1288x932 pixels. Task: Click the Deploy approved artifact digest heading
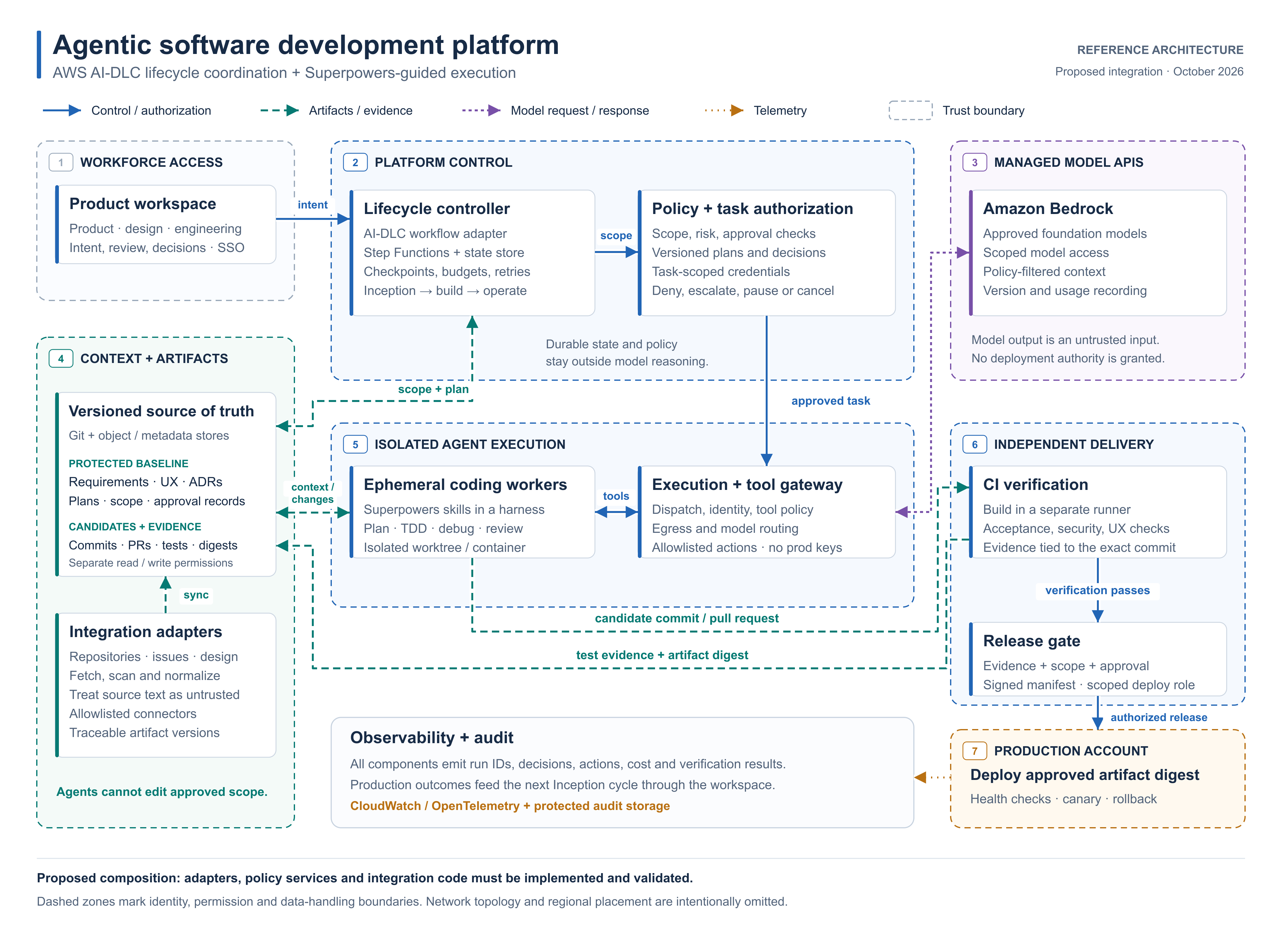[1085, 775]
